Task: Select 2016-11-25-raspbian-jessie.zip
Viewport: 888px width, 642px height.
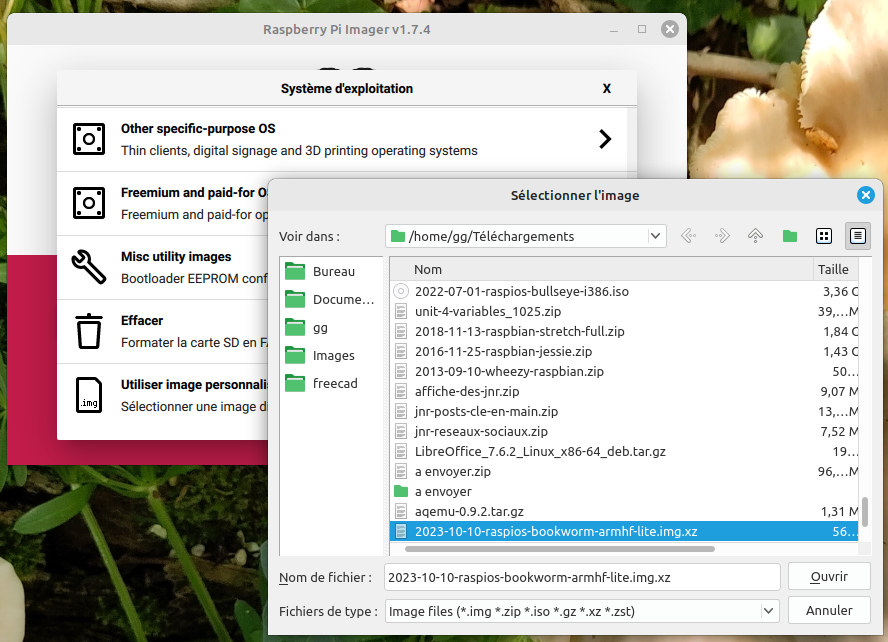Action: tap(503, 352)
